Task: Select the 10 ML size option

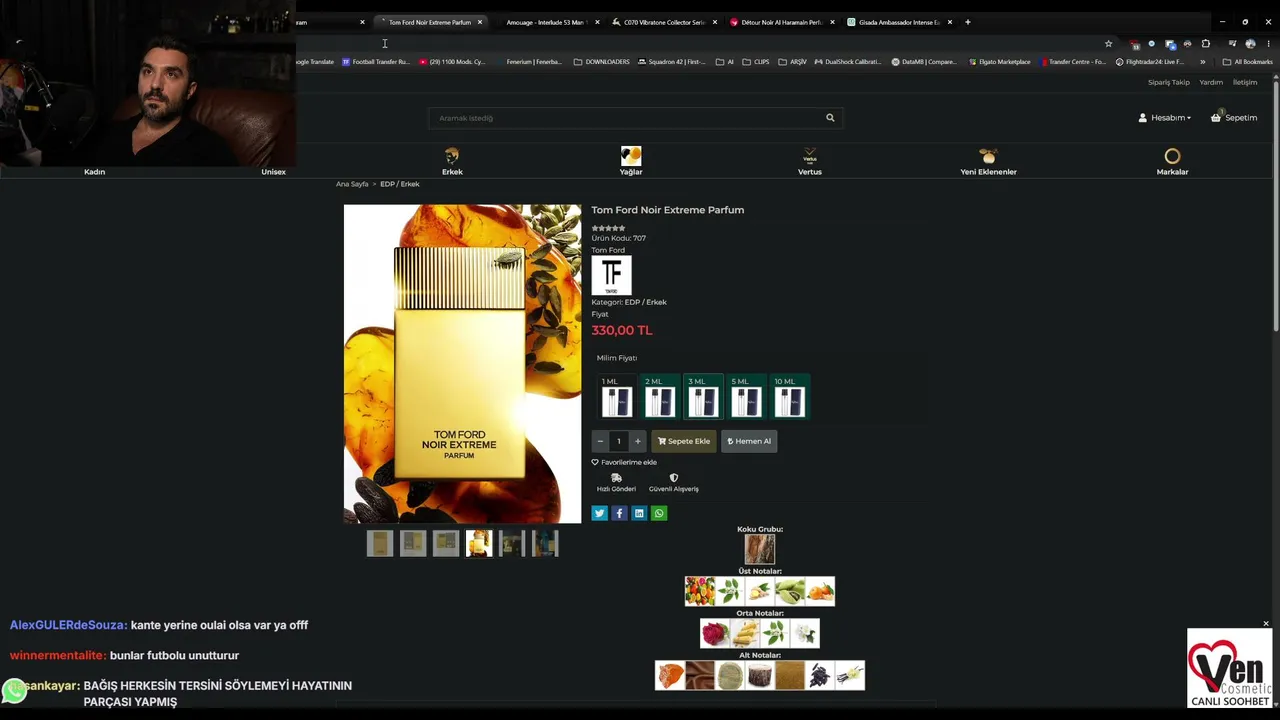Action: coord(789,397)
